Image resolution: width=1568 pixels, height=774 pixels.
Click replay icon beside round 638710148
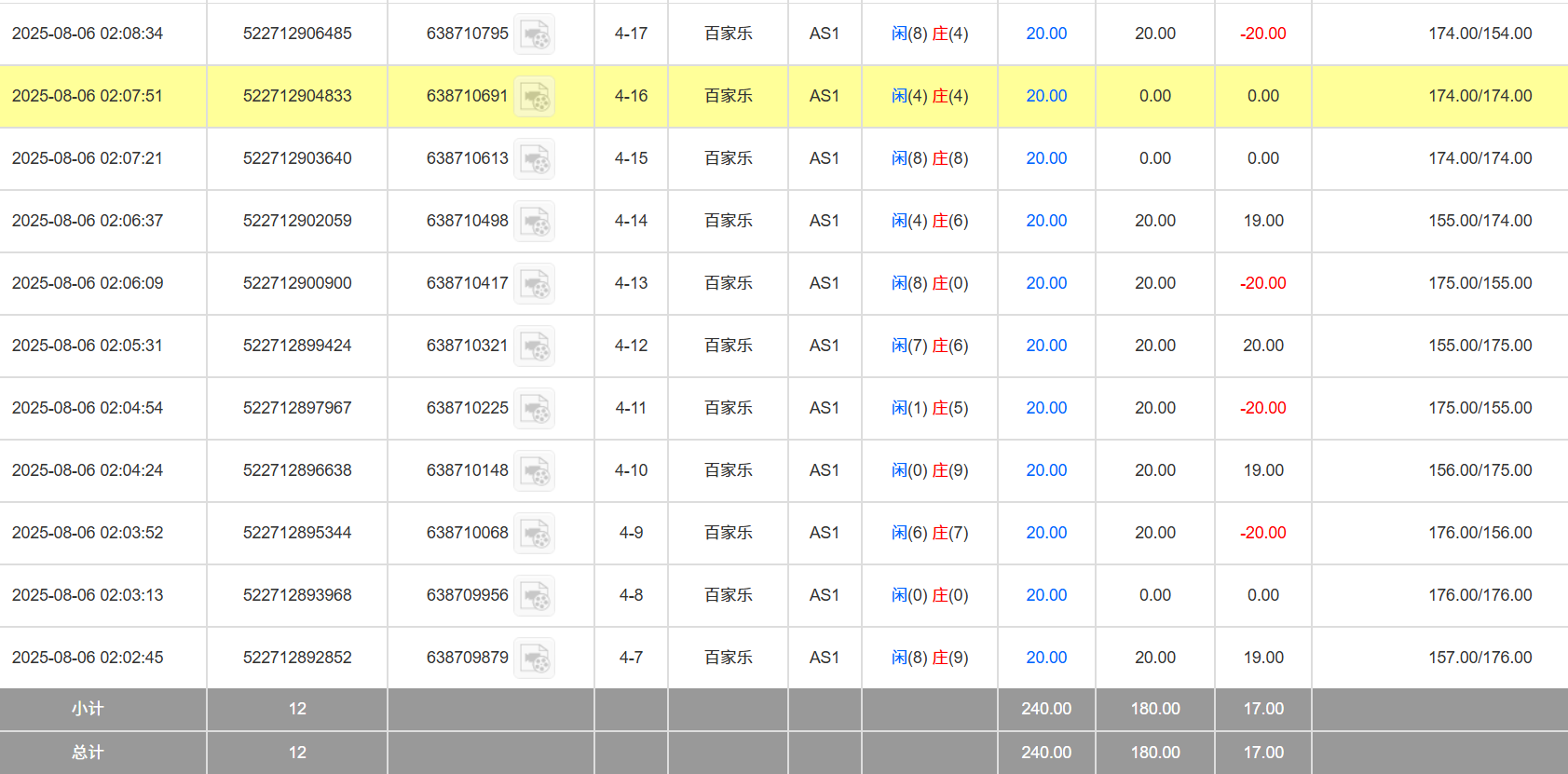535,471
